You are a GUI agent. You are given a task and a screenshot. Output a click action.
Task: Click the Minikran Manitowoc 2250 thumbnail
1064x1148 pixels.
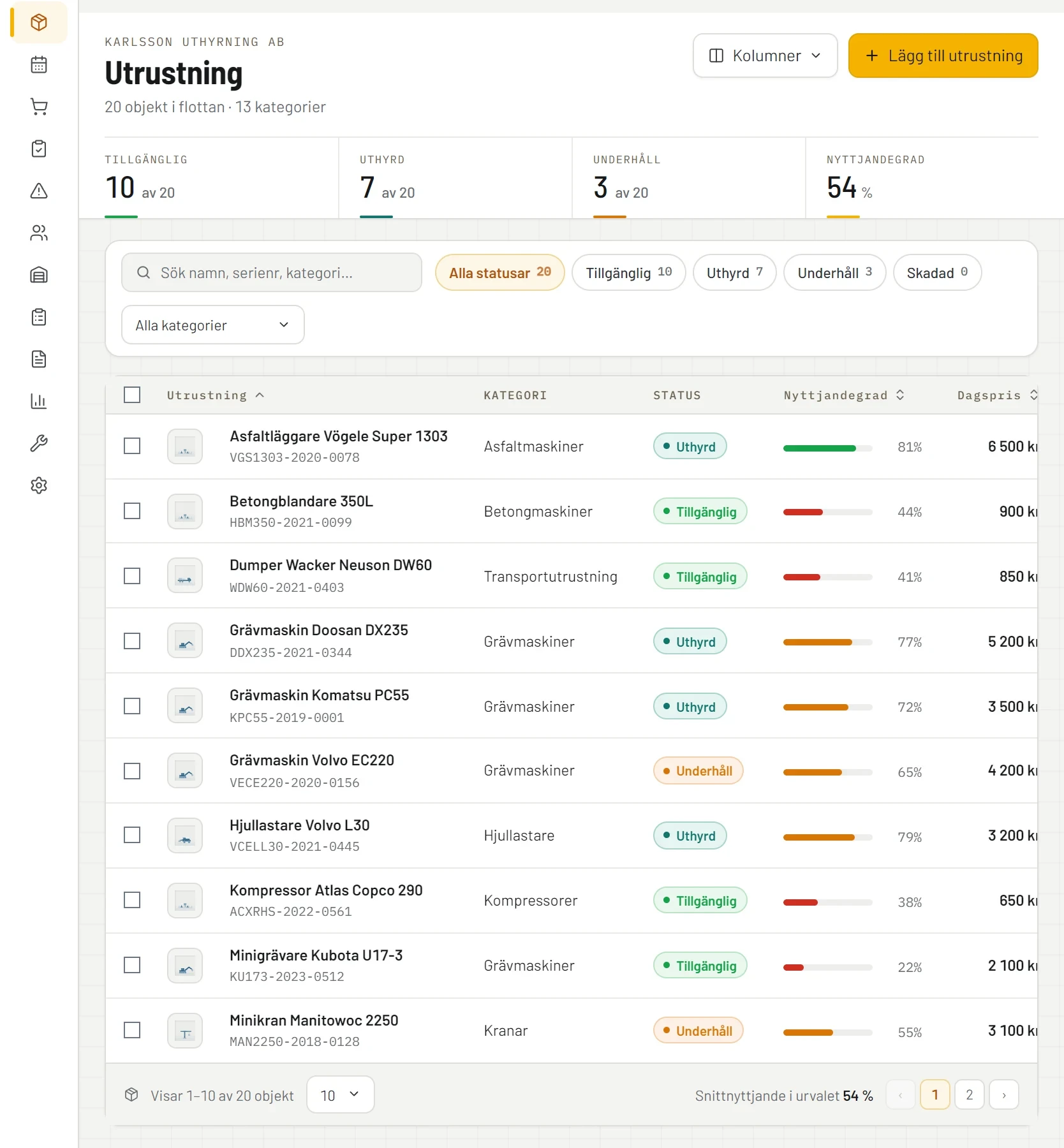[185, 1031]
